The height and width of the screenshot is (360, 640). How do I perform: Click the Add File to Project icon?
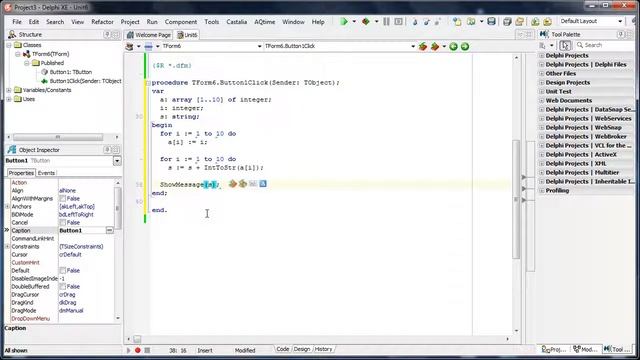pos(535,22)
